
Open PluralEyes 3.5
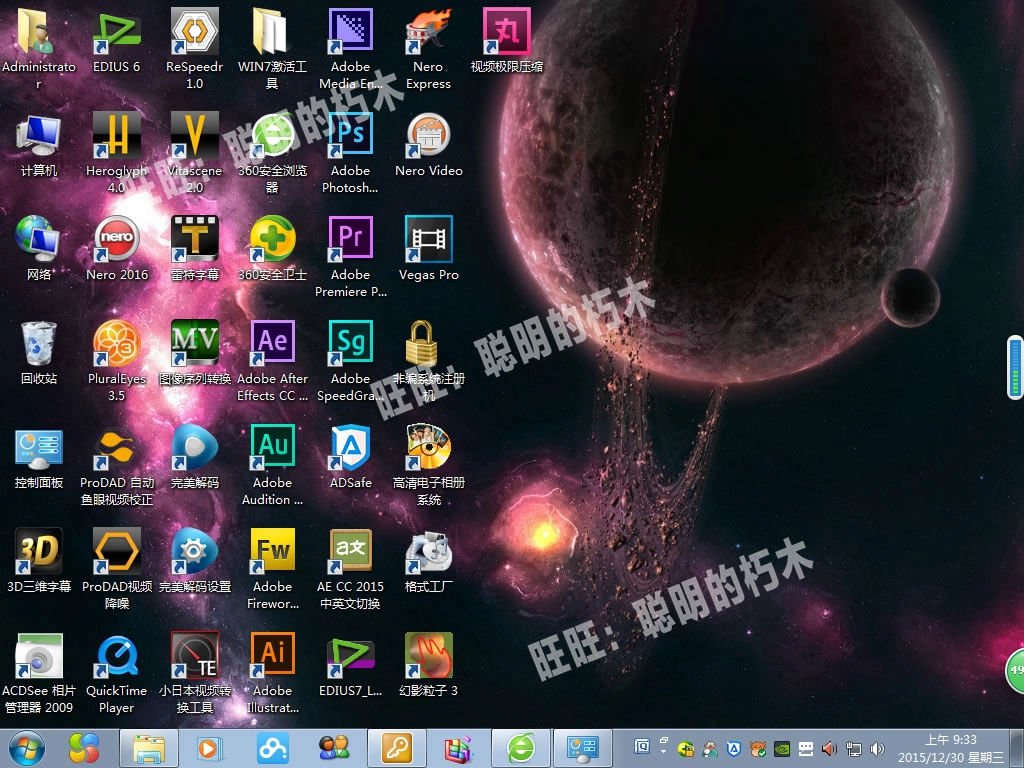116,343
